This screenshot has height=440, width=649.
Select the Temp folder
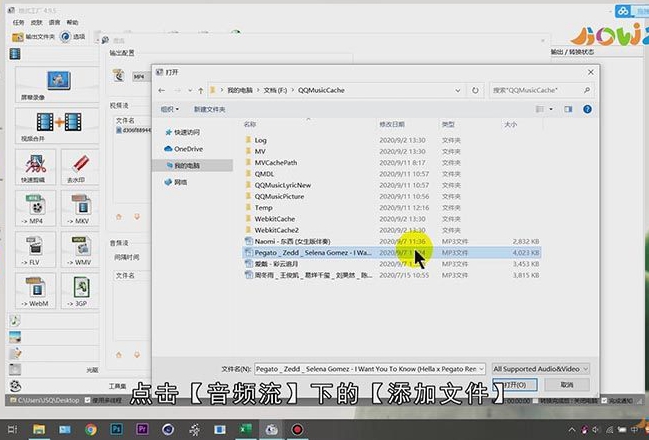pos(263,207)
